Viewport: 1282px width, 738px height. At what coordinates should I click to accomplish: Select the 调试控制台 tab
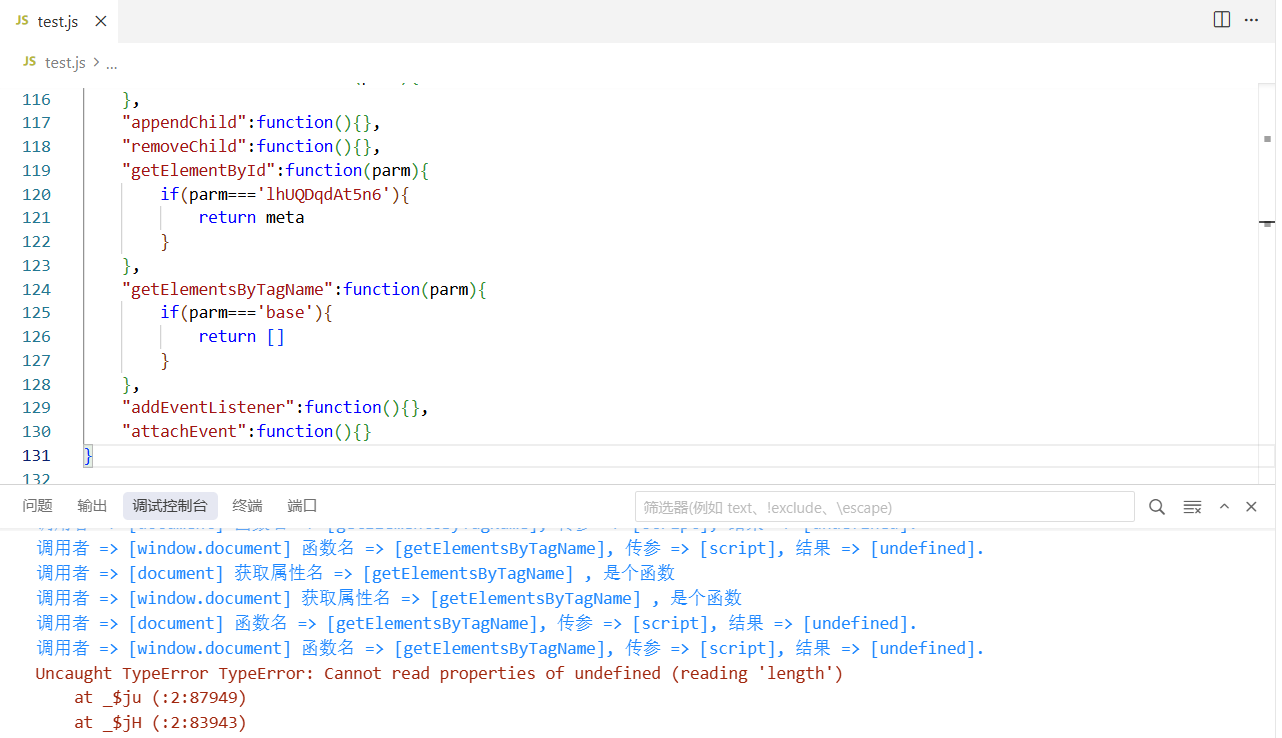tap(170, 506)
